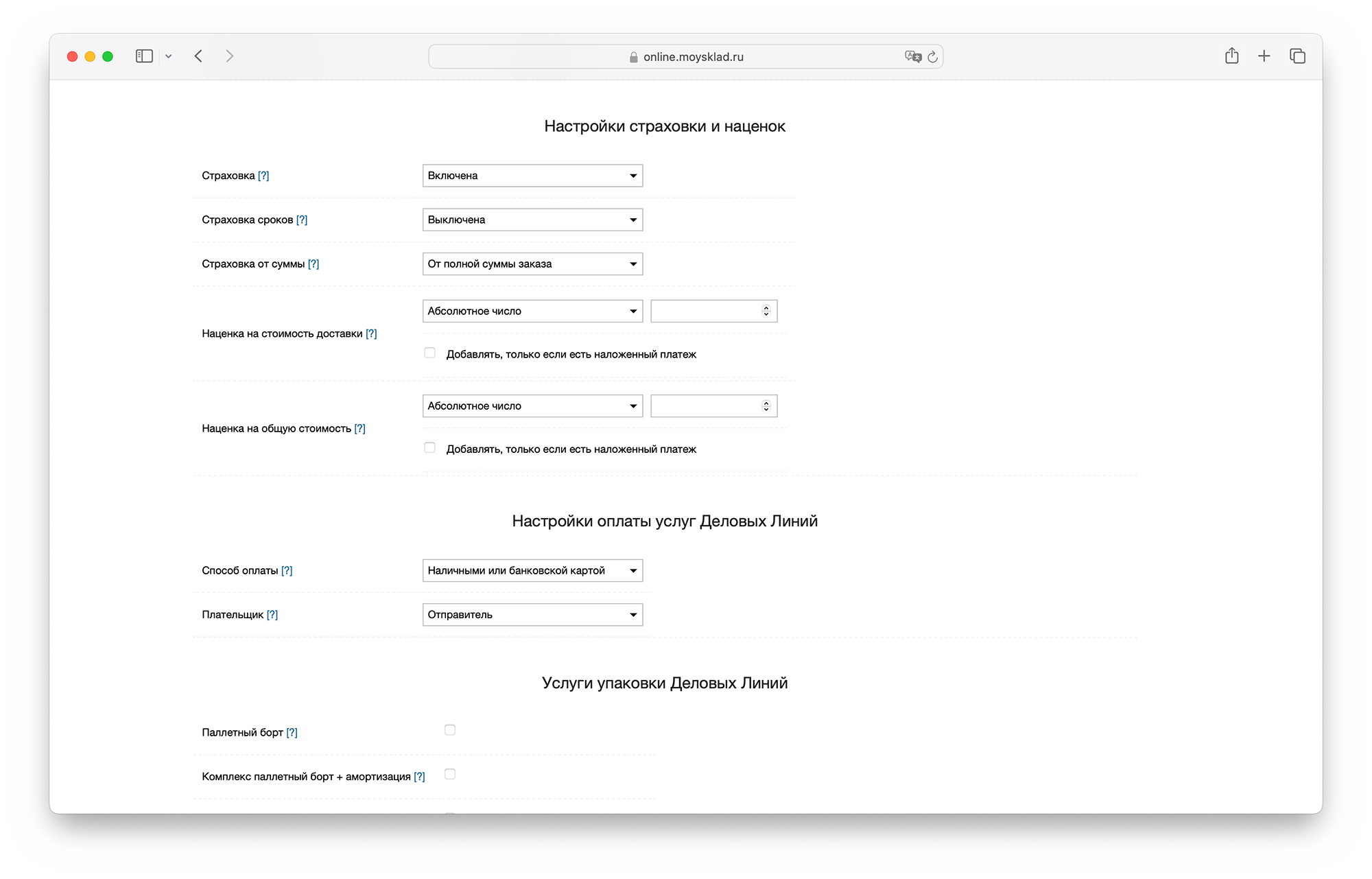Check the Паллетный борт checkbox

[450, 730]
